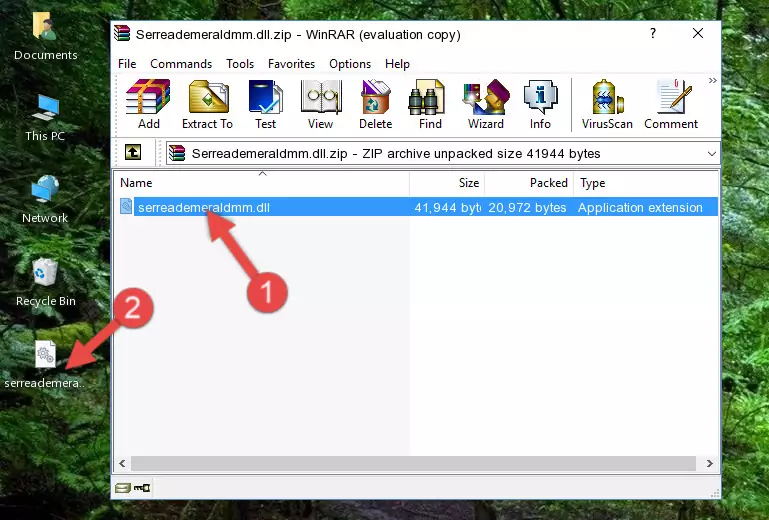Open the Find tool
The height and width of the screenshot is (520, 769).
[x=430, y=104]
